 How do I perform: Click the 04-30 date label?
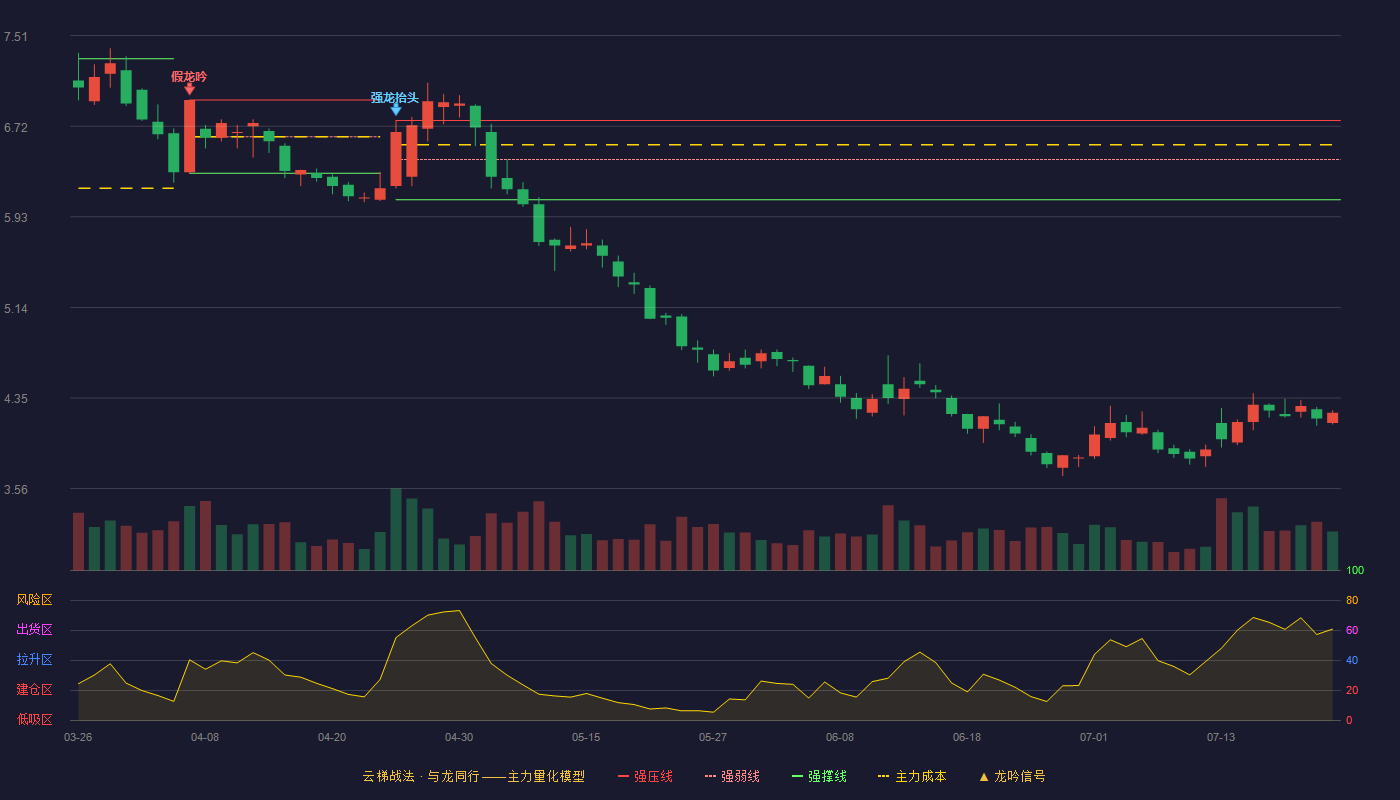[459, 737]
